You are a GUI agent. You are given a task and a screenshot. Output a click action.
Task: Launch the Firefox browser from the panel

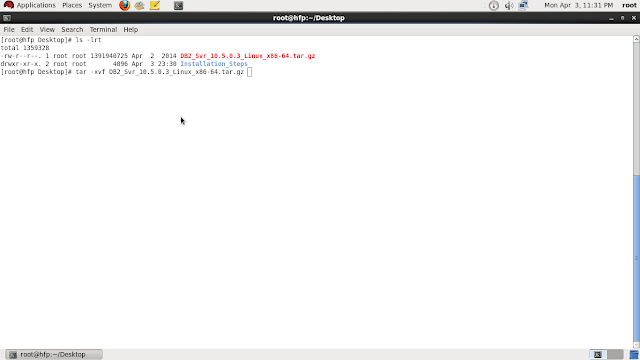[x=124, y=5]
